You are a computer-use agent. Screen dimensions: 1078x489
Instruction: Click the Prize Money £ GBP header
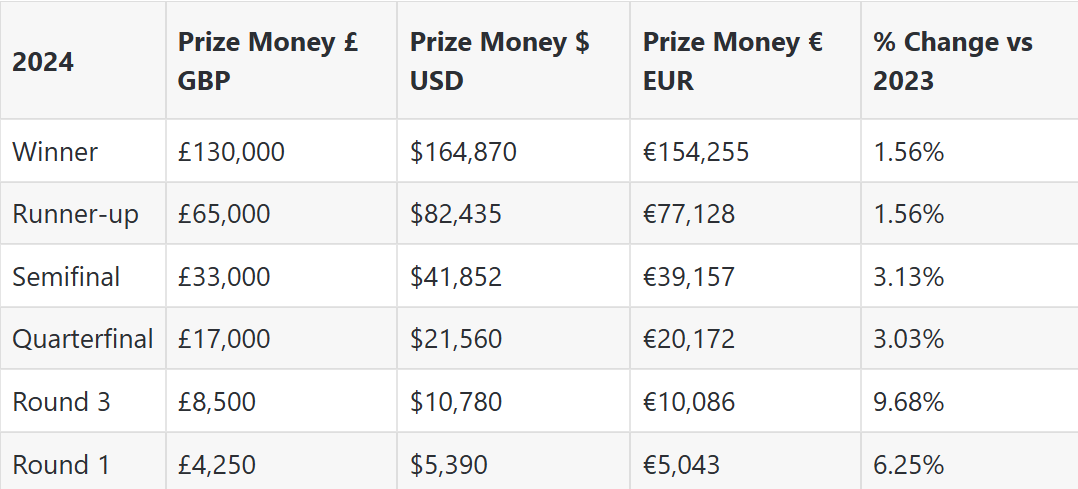point(268,61)
